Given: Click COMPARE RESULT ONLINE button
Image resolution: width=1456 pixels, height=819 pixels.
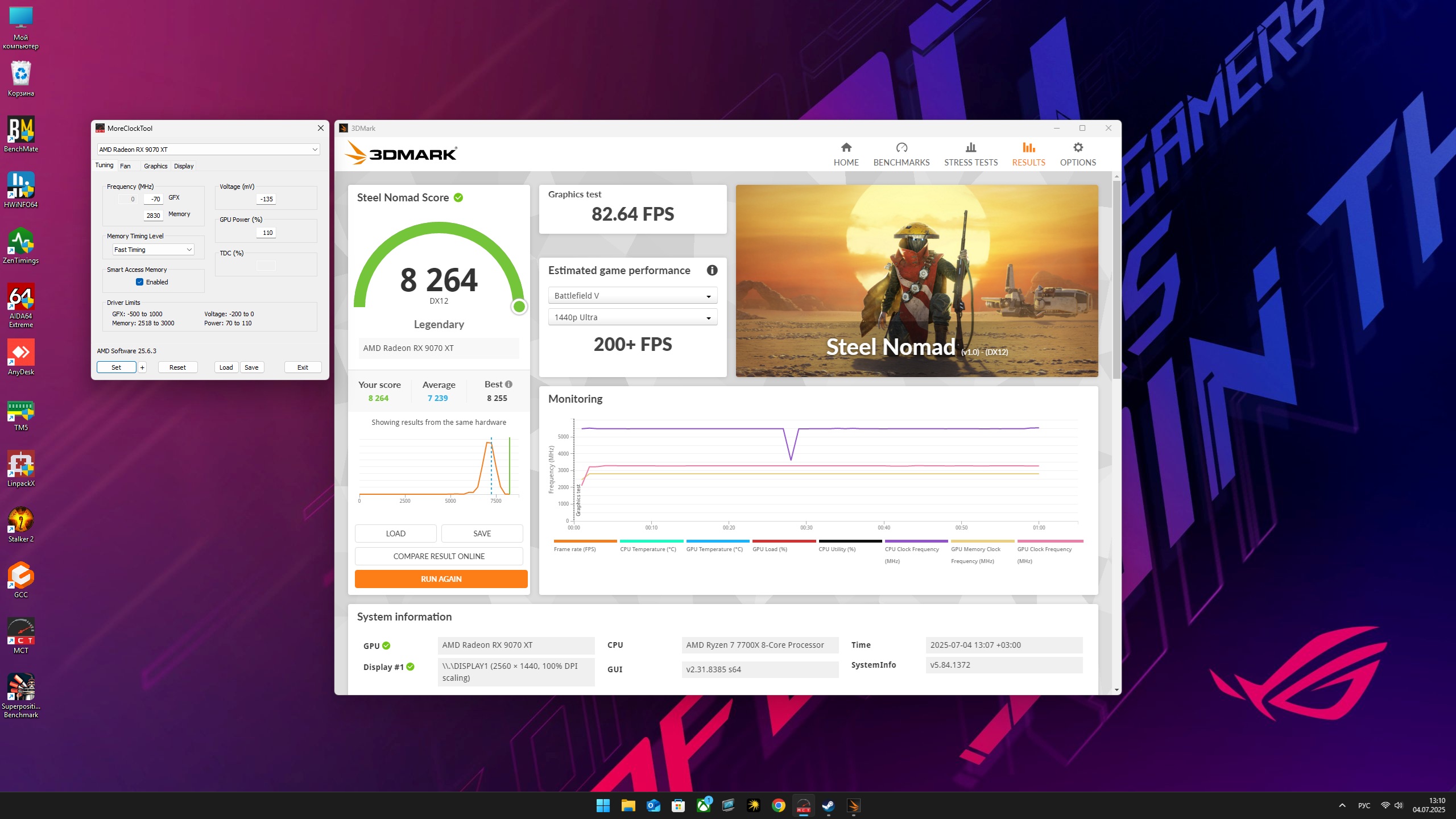Looking at the screenshot, I should [439, 556].
